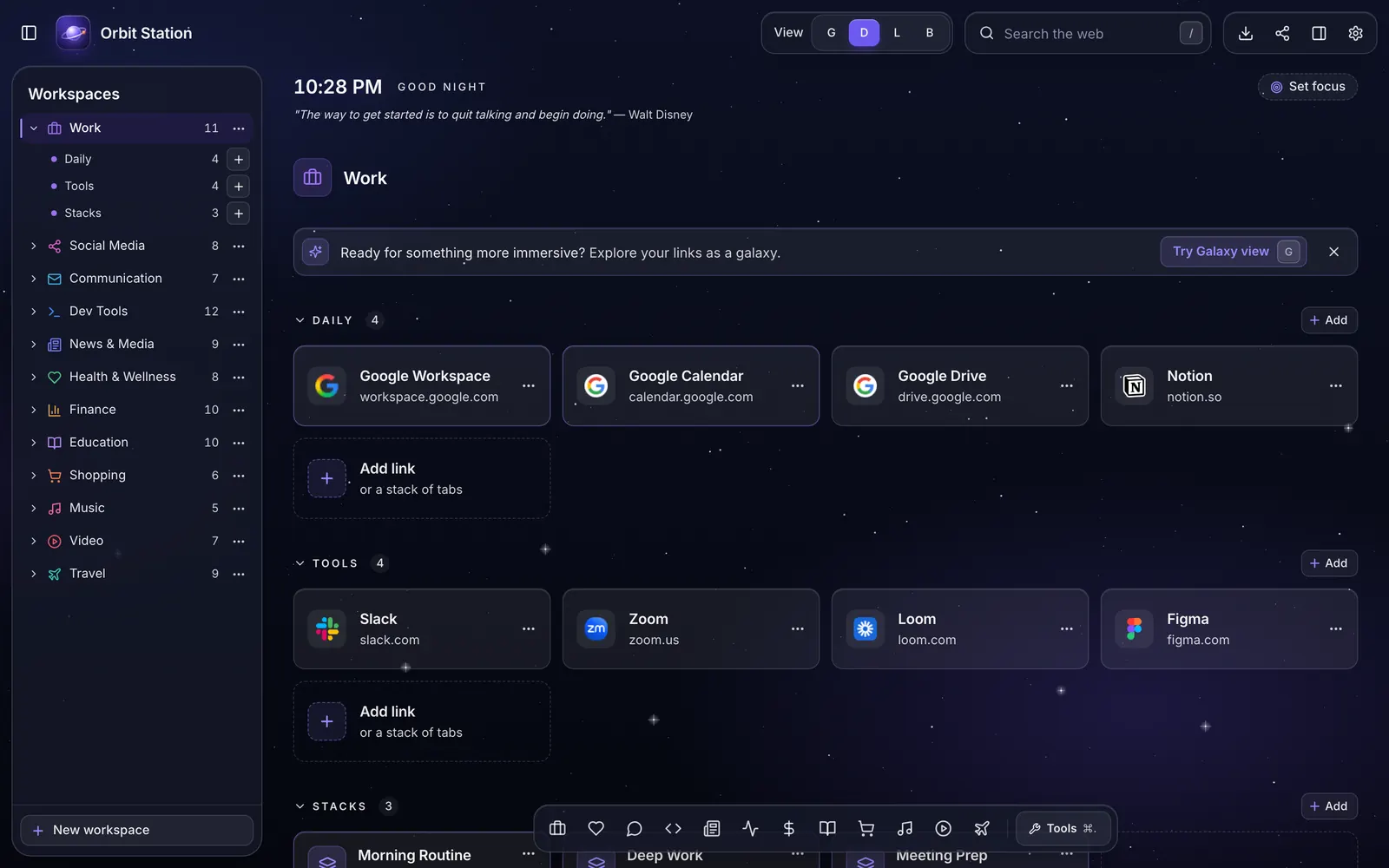Select dollar sign icon in bottom dock
This screenshot has height=868, width=1389.
click(789, 829)
